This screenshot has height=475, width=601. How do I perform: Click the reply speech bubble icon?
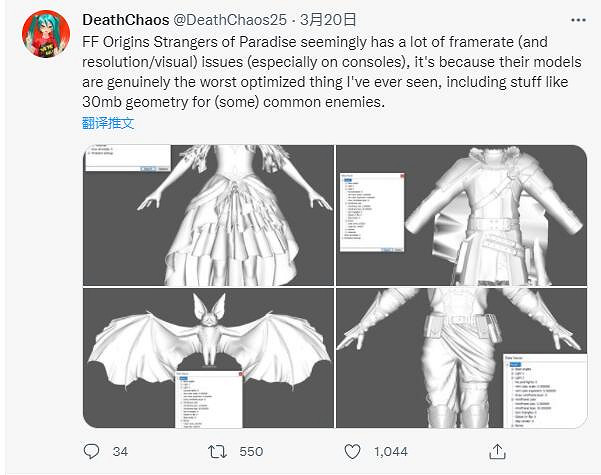tap(92, 451)
